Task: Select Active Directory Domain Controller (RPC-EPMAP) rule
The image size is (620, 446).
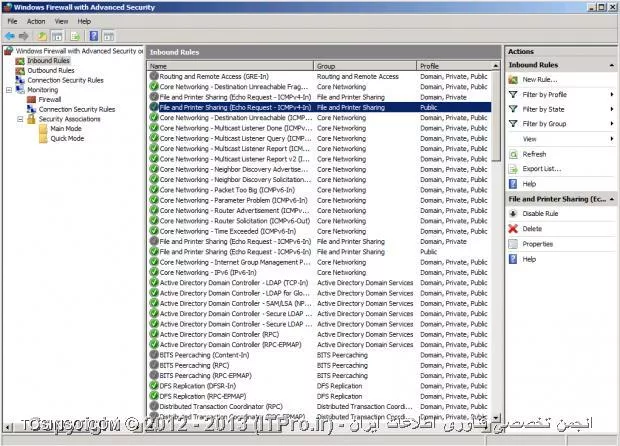Action: (x=320, y=345)
